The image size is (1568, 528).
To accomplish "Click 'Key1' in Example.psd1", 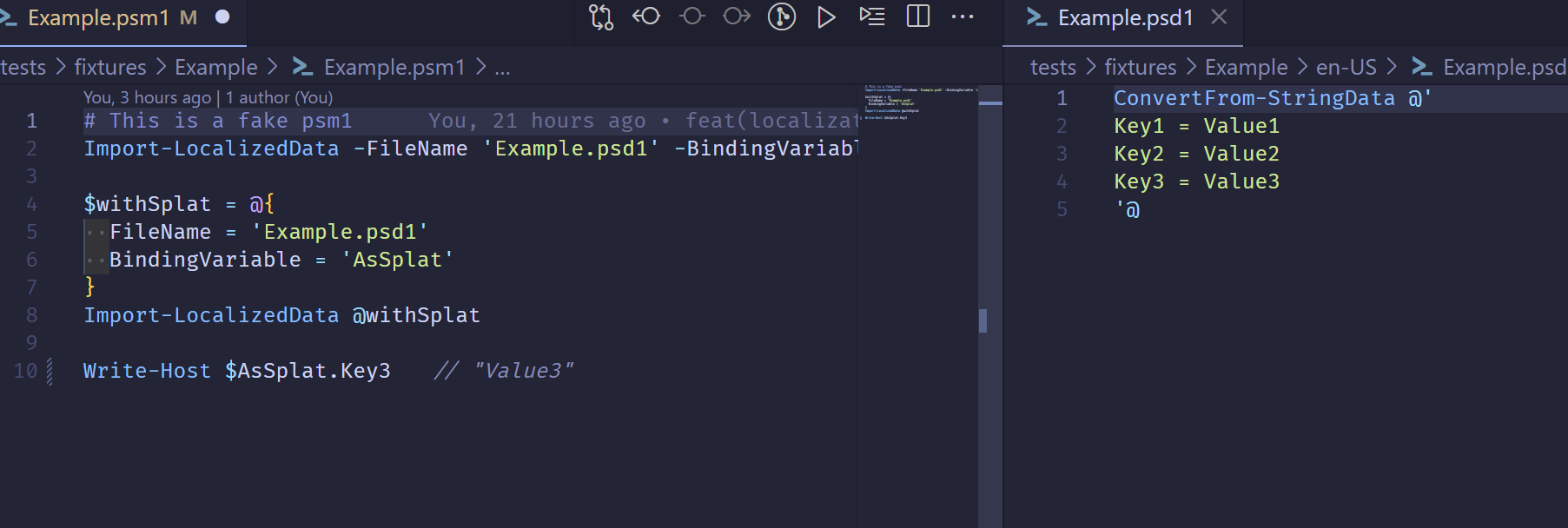I will click(1139, 126).
